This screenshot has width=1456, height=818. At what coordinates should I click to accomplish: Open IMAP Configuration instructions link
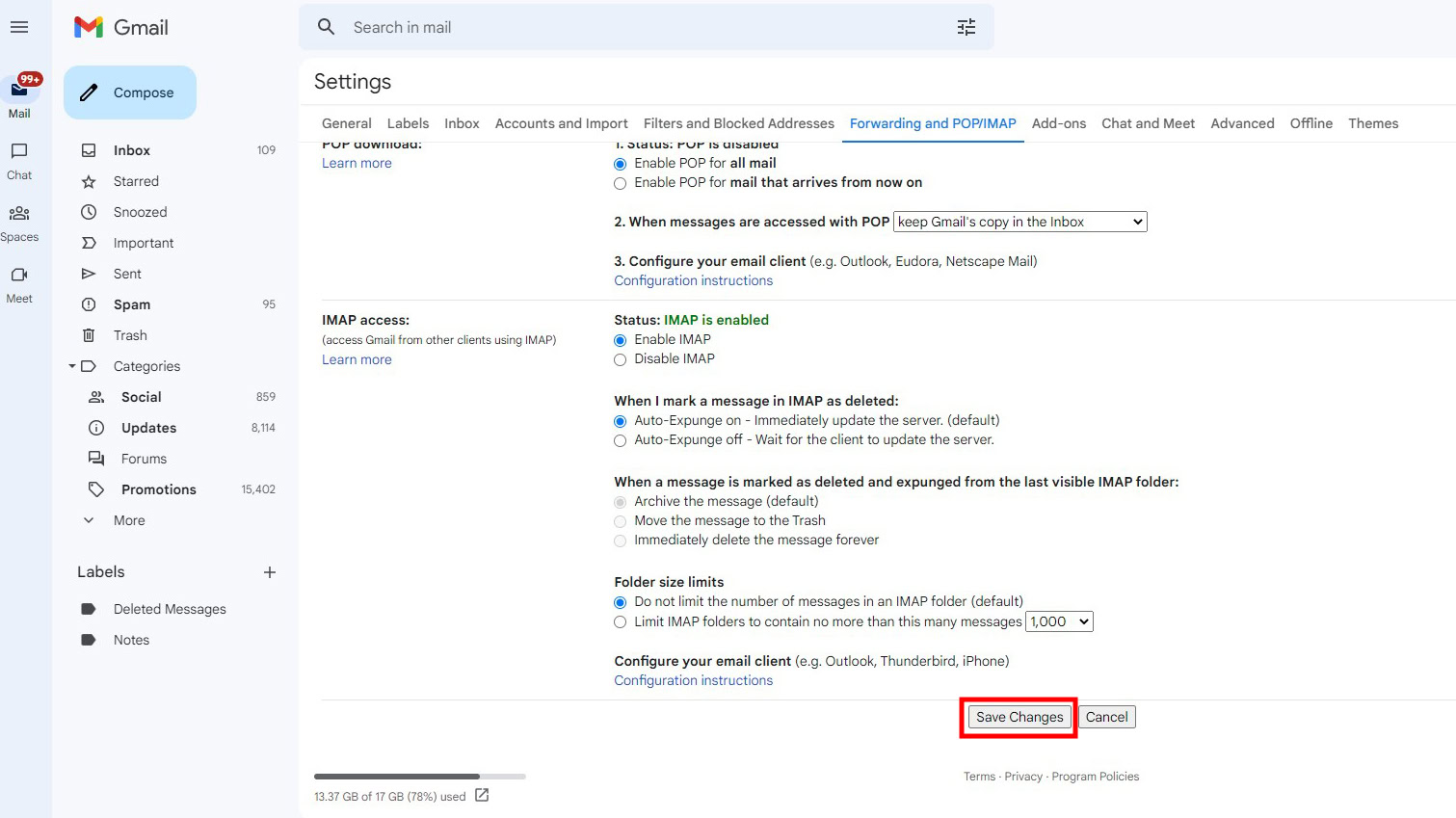693,680
